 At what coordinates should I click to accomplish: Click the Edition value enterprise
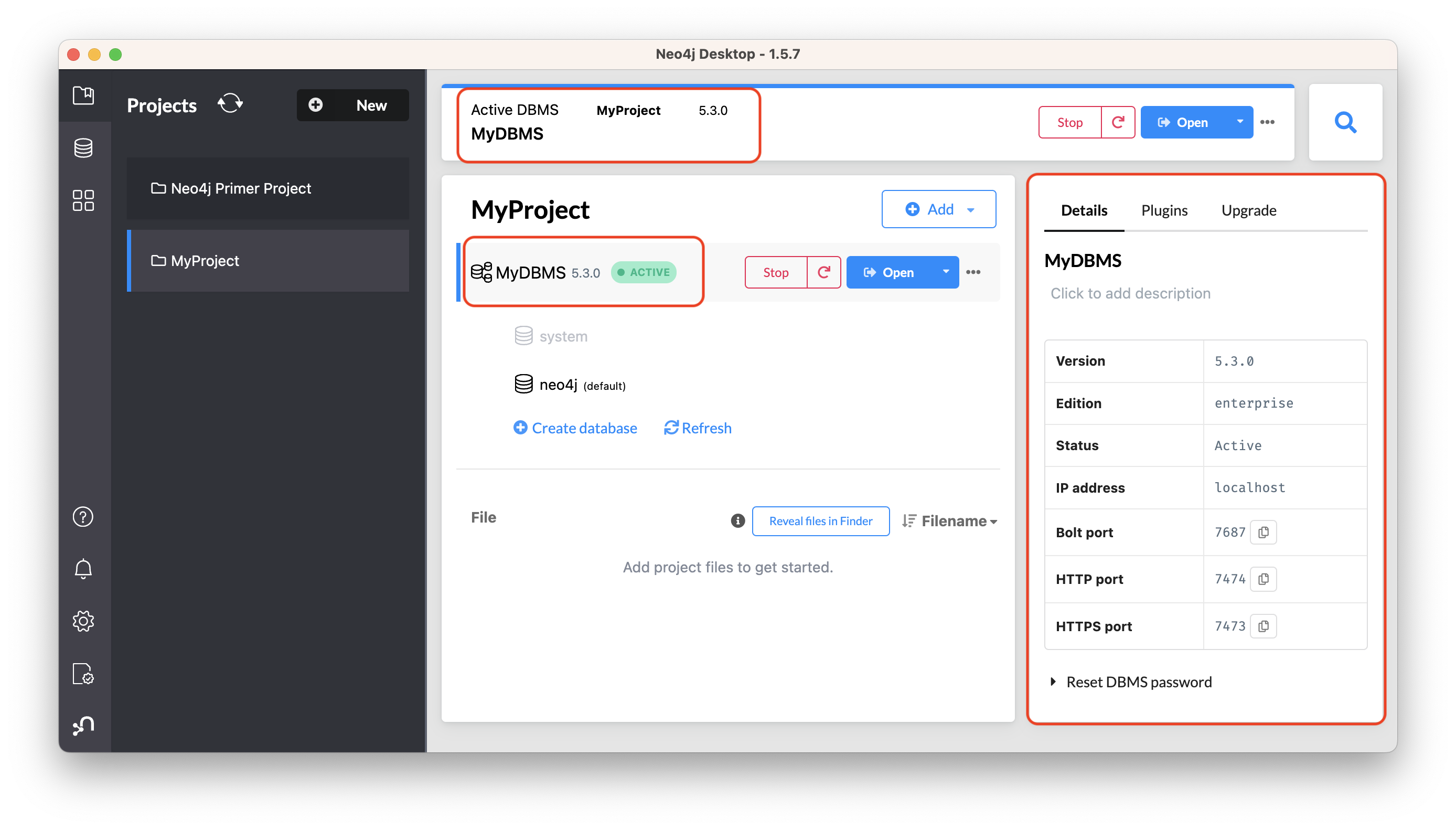coord(1254,403)
